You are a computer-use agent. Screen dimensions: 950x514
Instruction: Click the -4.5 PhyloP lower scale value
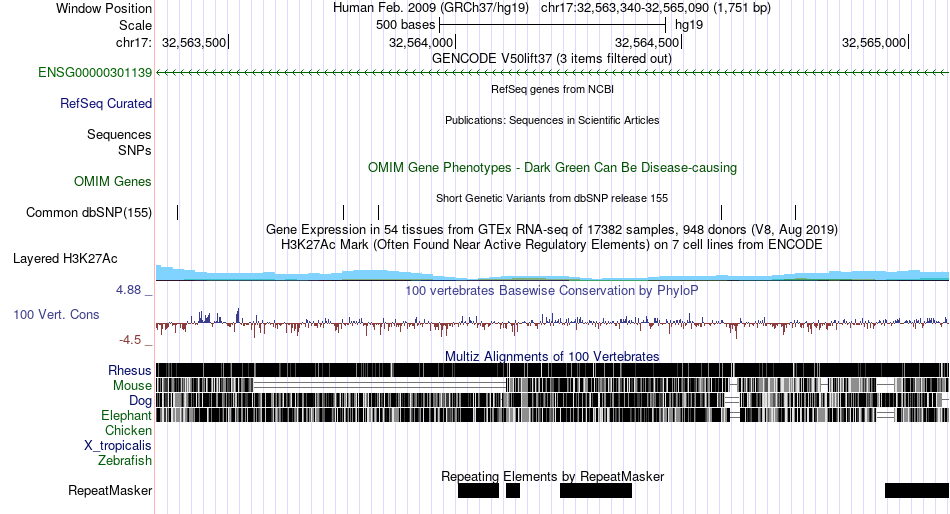(x=130, y=340)
